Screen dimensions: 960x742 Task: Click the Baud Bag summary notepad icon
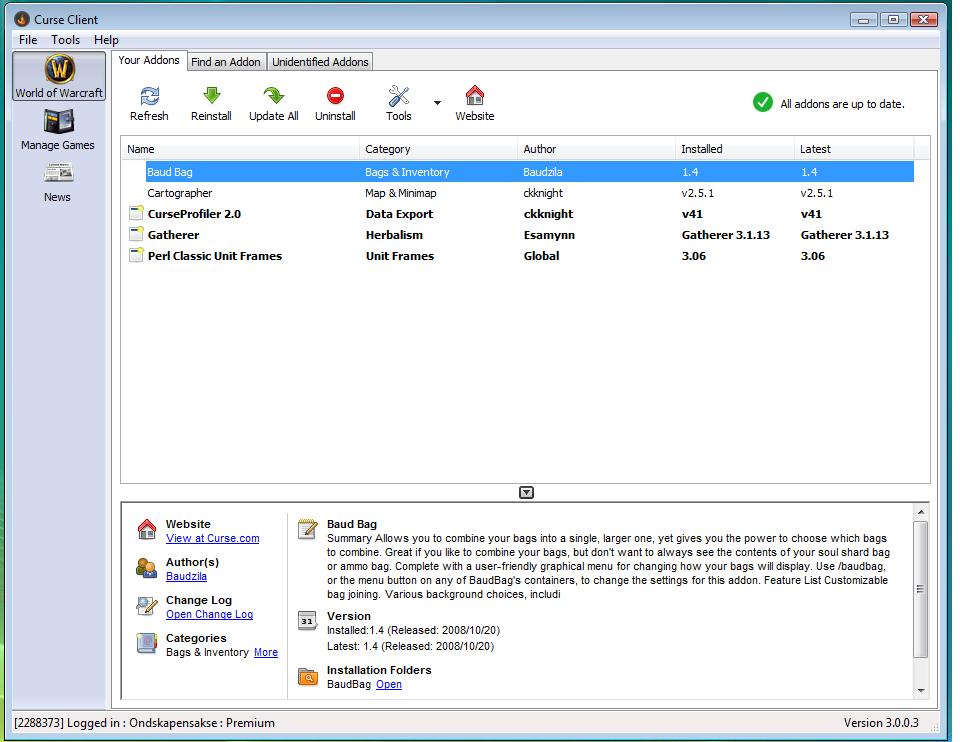pyautogui.click(x=307, y=529)
